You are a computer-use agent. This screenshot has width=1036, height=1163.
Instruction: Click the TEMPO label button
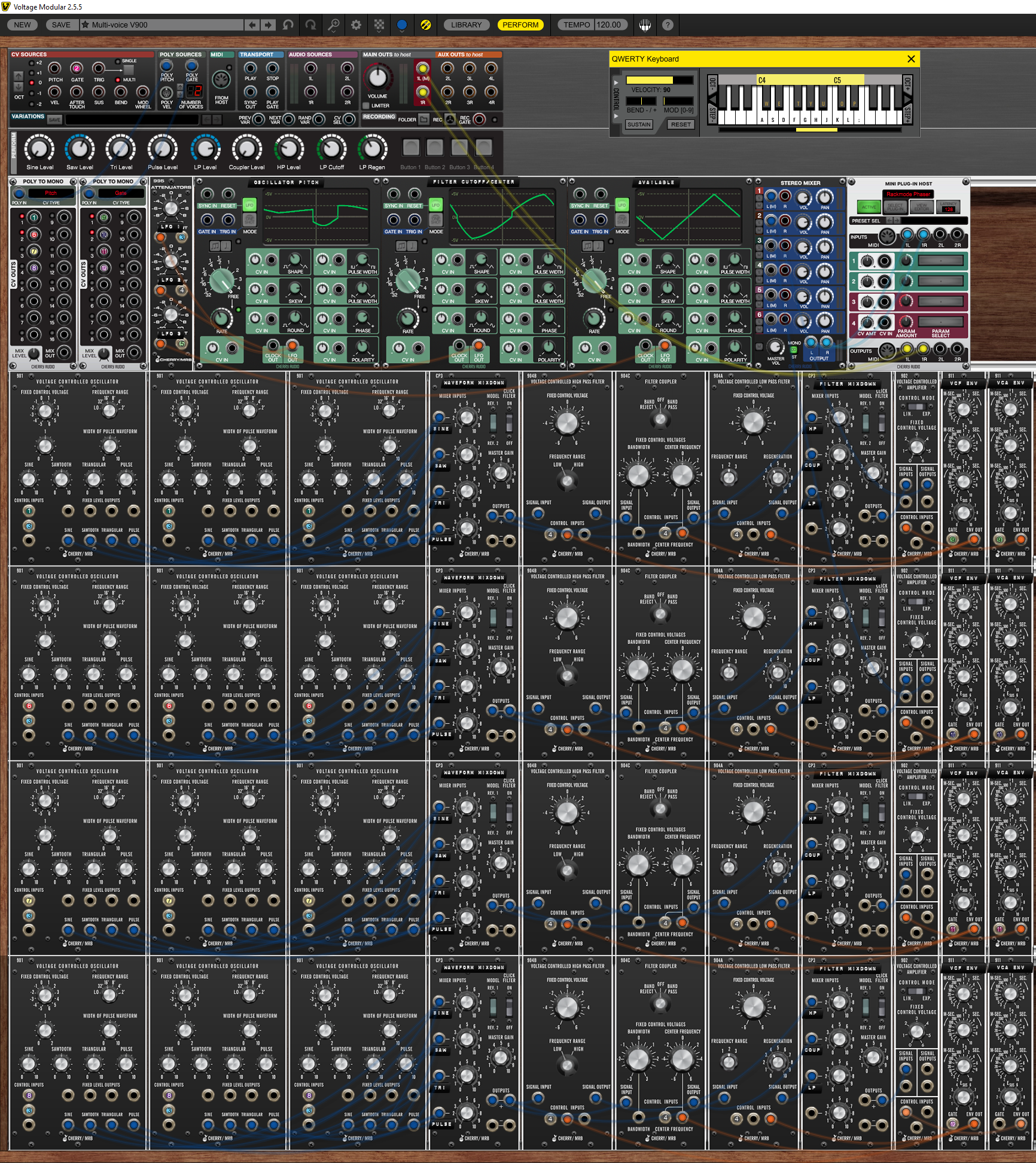pos(577,25)
